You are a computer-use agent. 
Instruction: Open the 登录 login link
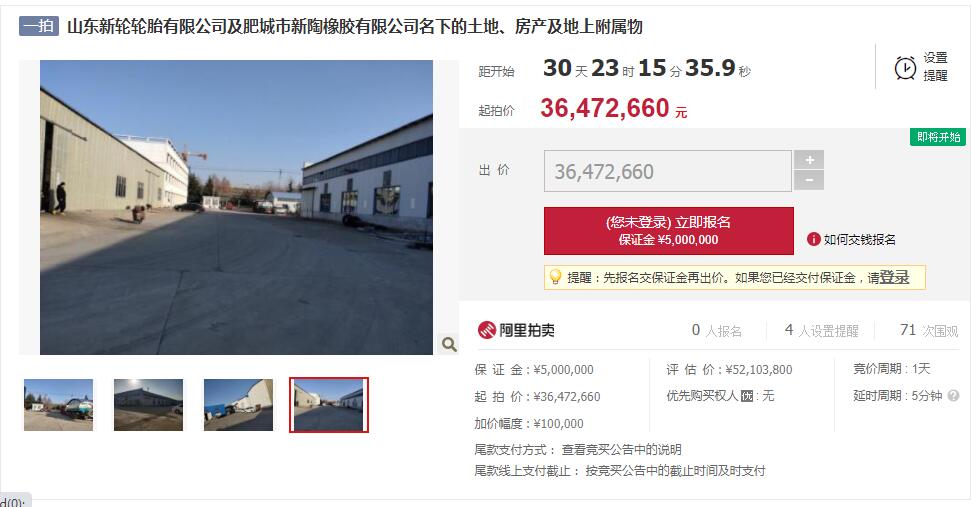click(x=894, y=278)
